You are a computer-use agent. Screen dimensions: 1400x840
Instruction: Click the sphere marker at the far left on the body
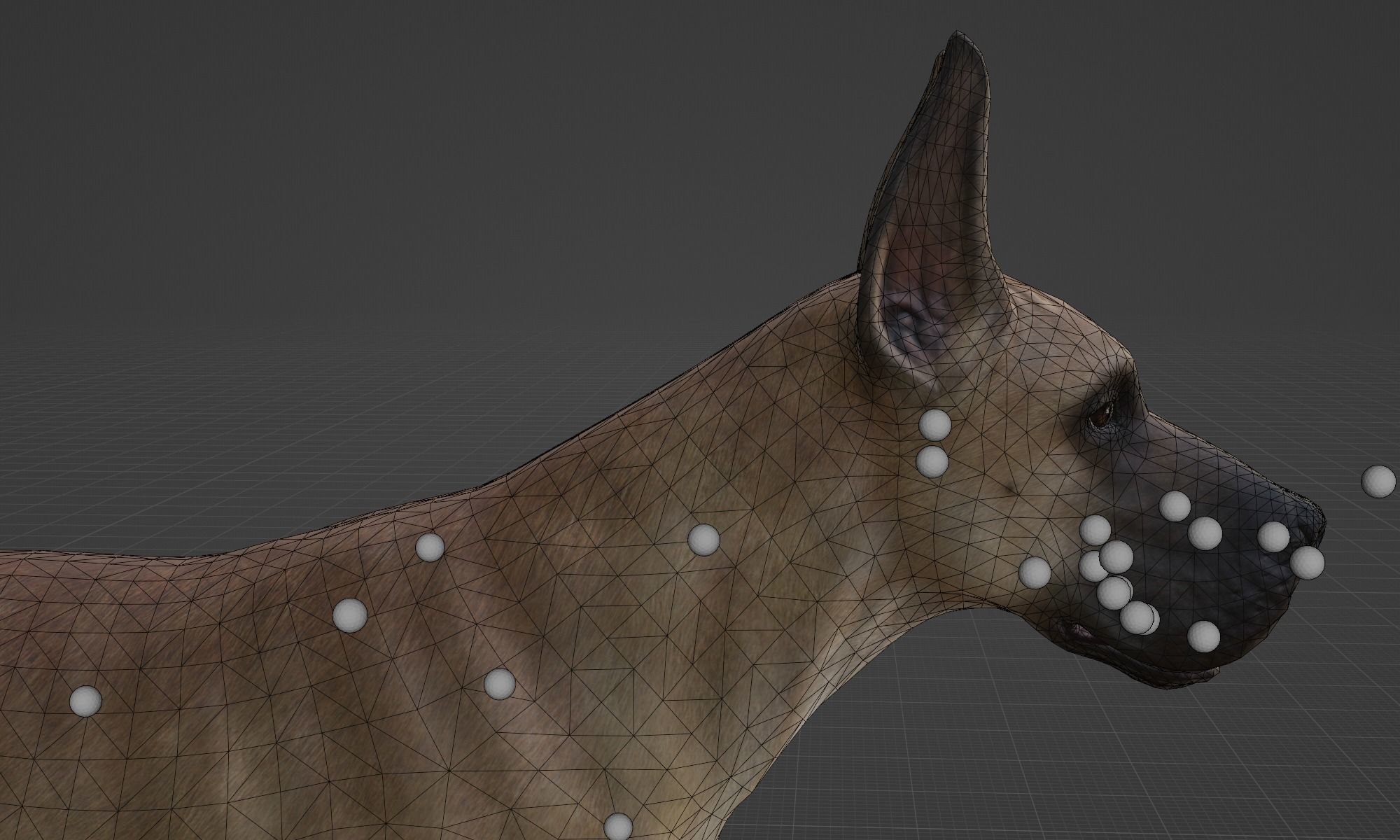point(86,701)
